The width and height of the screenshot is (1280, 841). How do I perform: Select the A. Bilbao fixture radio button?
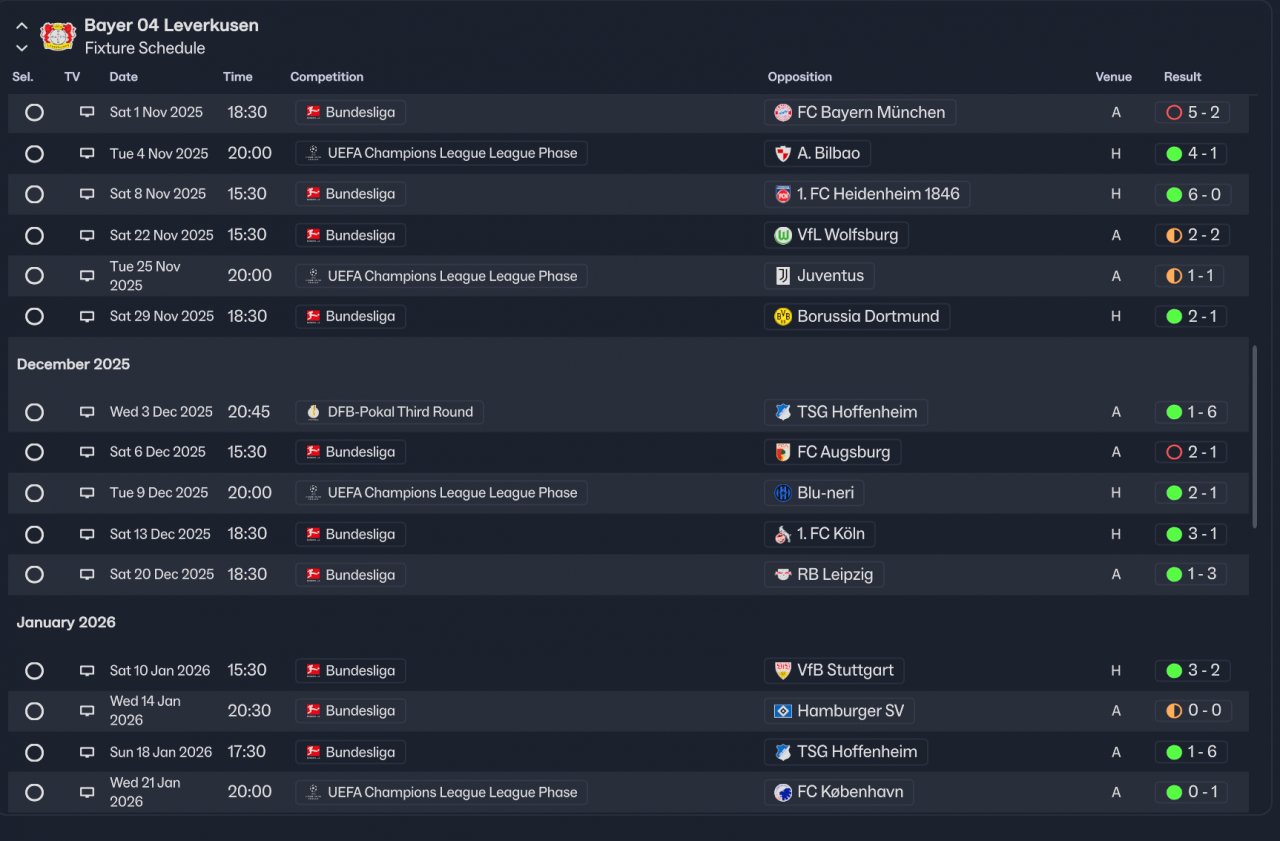(x=34, y=154)
